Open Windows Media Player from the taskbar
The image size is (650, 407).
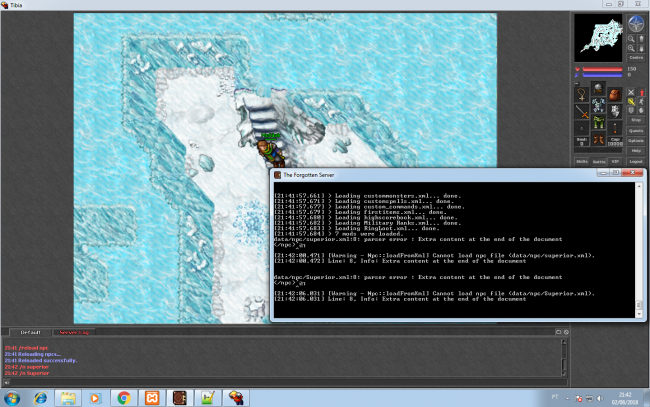[95, 398]
